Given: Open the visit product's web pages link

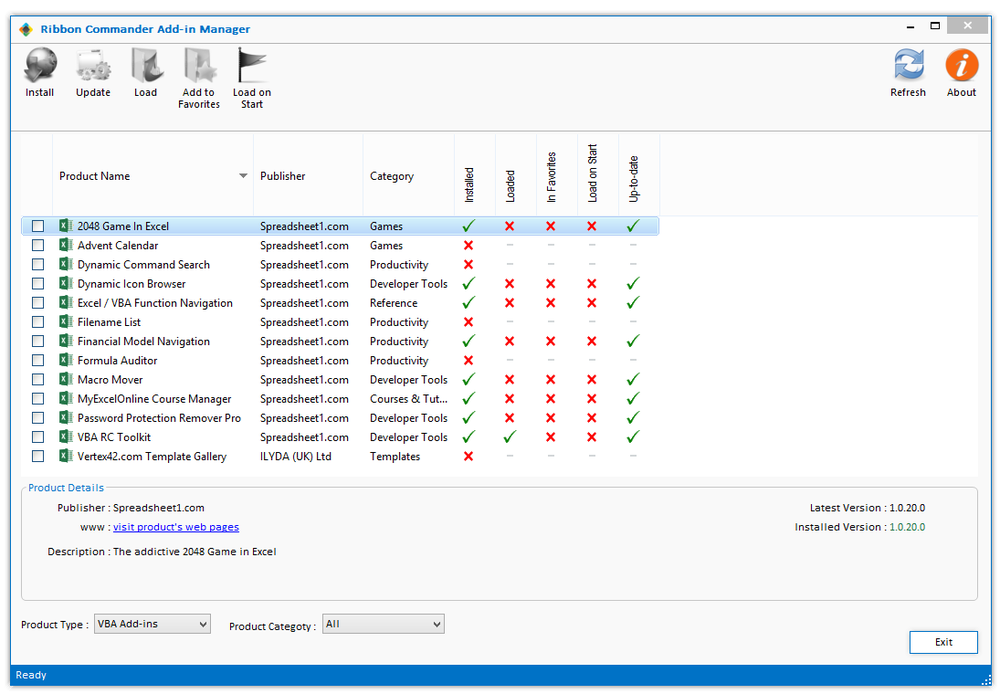Looking at the screenshot, I should pyautogui.click(x=176, y=527).
